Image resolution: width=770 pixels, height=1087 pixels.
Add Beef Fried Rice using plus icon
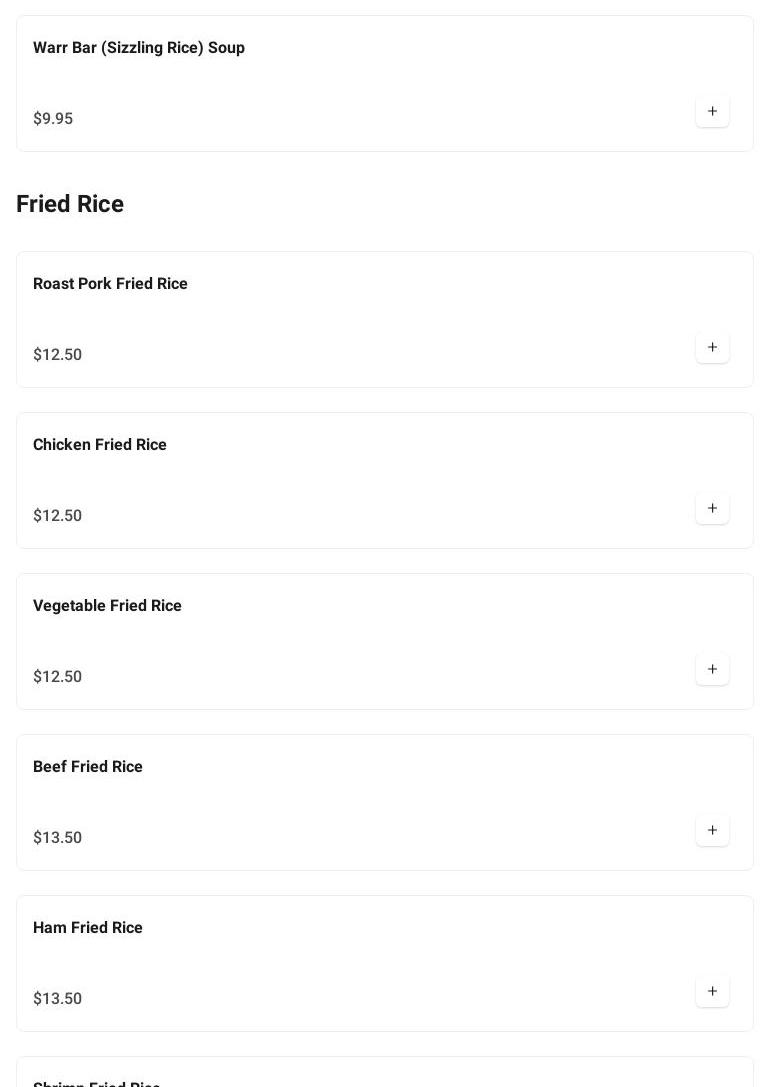click(712, 830)
